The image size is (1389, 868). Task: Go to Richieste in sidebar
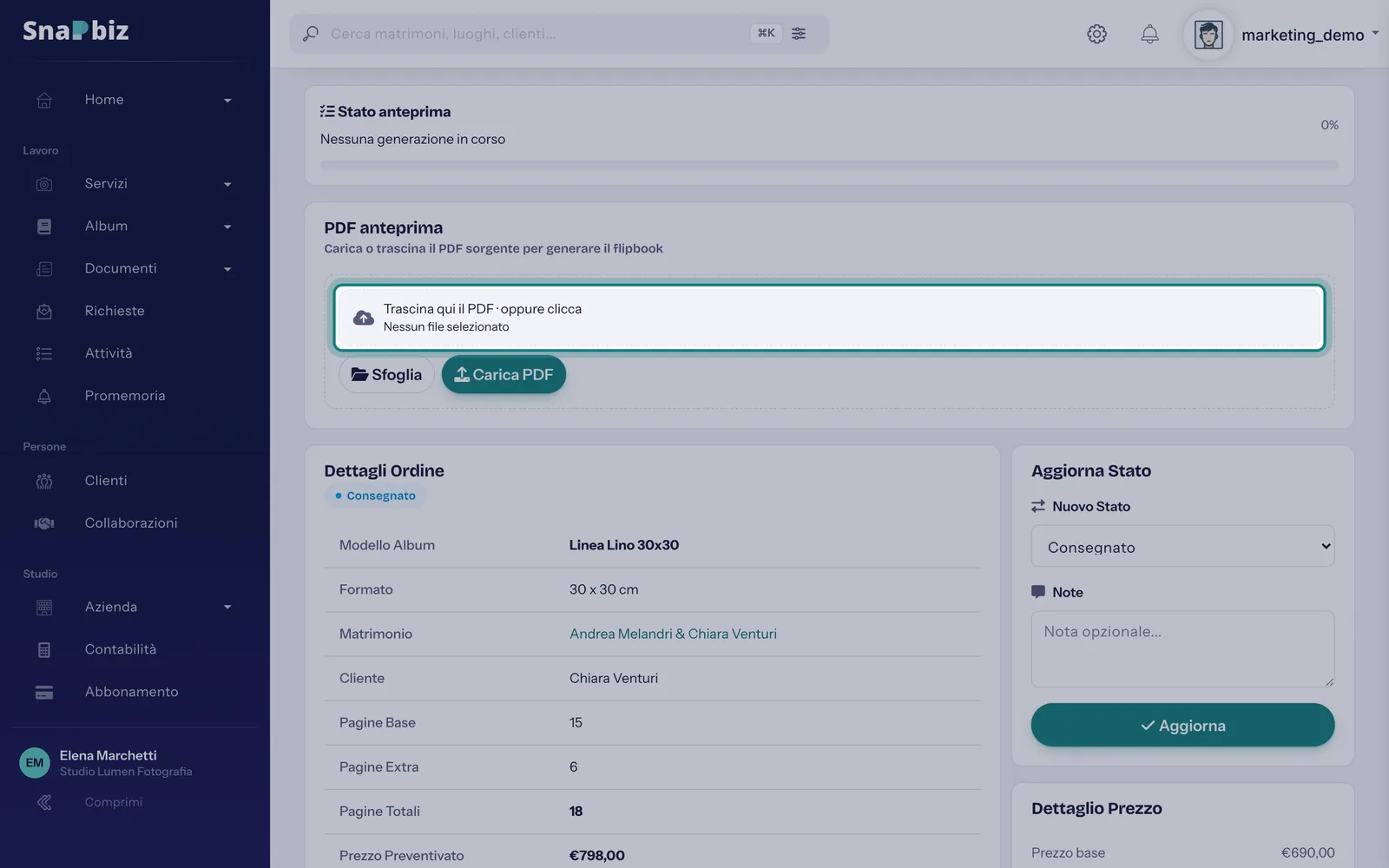click(x=115, y=311)
